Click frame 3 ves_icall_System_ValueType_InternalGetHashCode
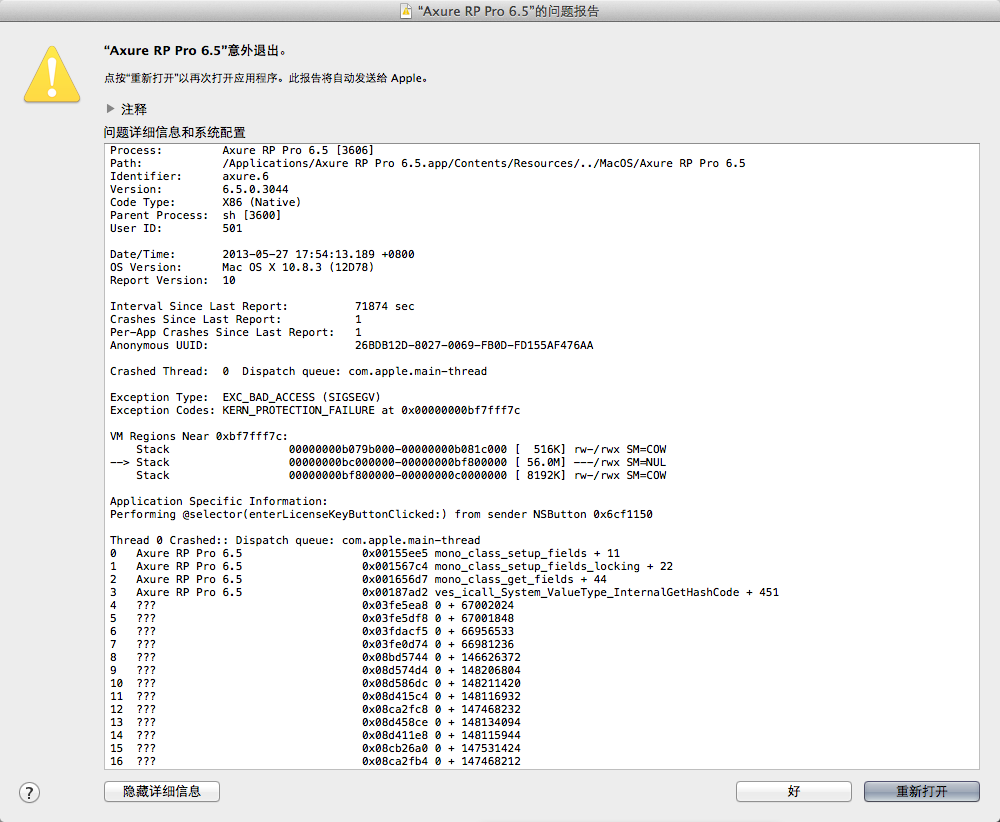 445,592
